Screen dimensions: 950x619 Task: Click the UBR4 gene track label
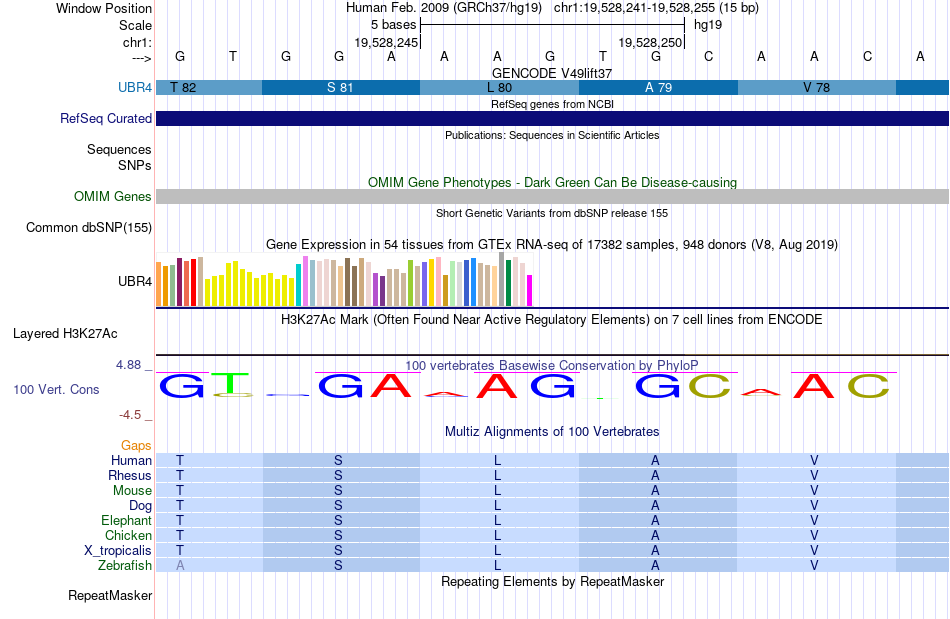click(x=135, y=87)
